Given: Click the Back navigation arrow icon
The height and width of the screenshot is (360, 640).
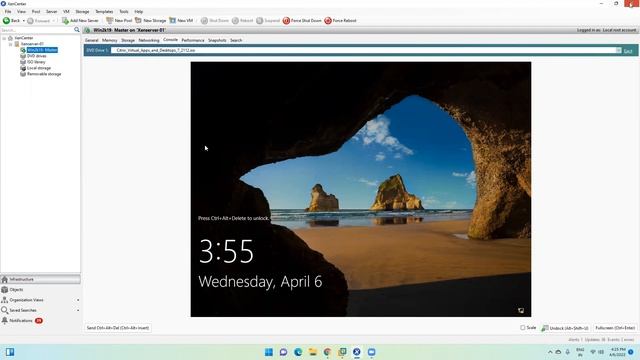Looking at the screenshot, I should coord(7,20).
